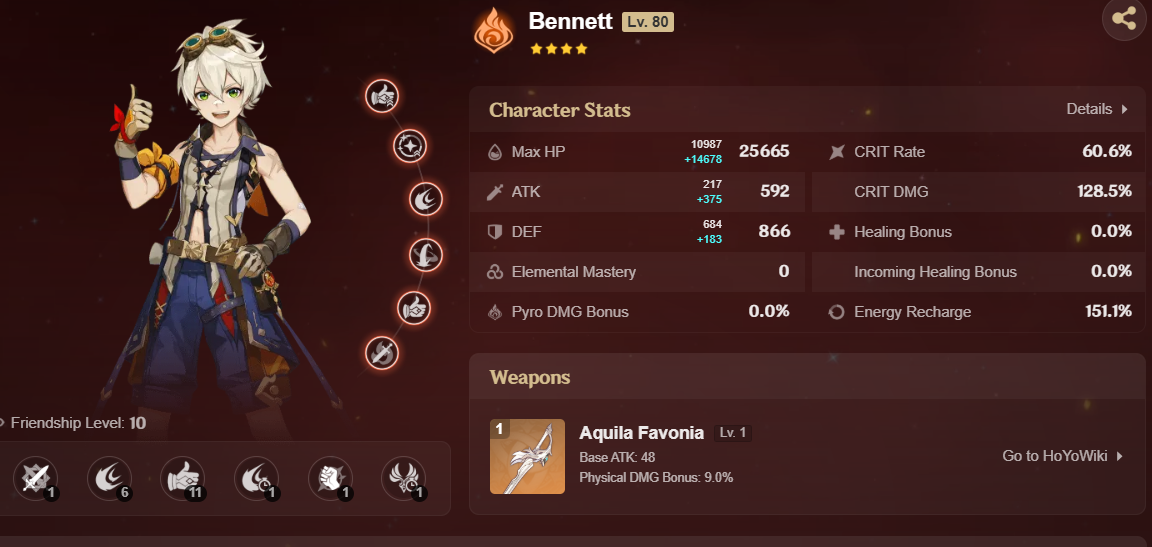Select the first constellation node icon
This screenshot has height=547, width=1152.
click(x=382, y=96)
